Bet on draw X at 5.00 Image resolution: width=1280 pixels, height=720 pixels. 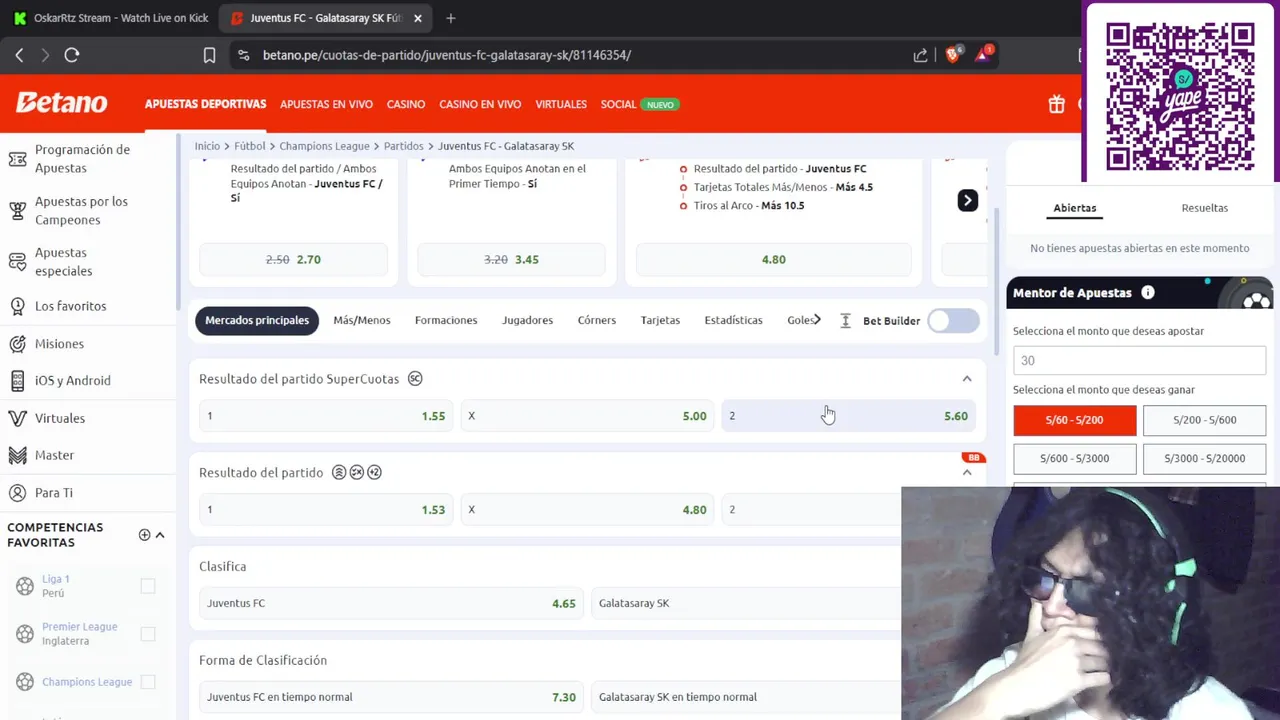tap(588, 416)
